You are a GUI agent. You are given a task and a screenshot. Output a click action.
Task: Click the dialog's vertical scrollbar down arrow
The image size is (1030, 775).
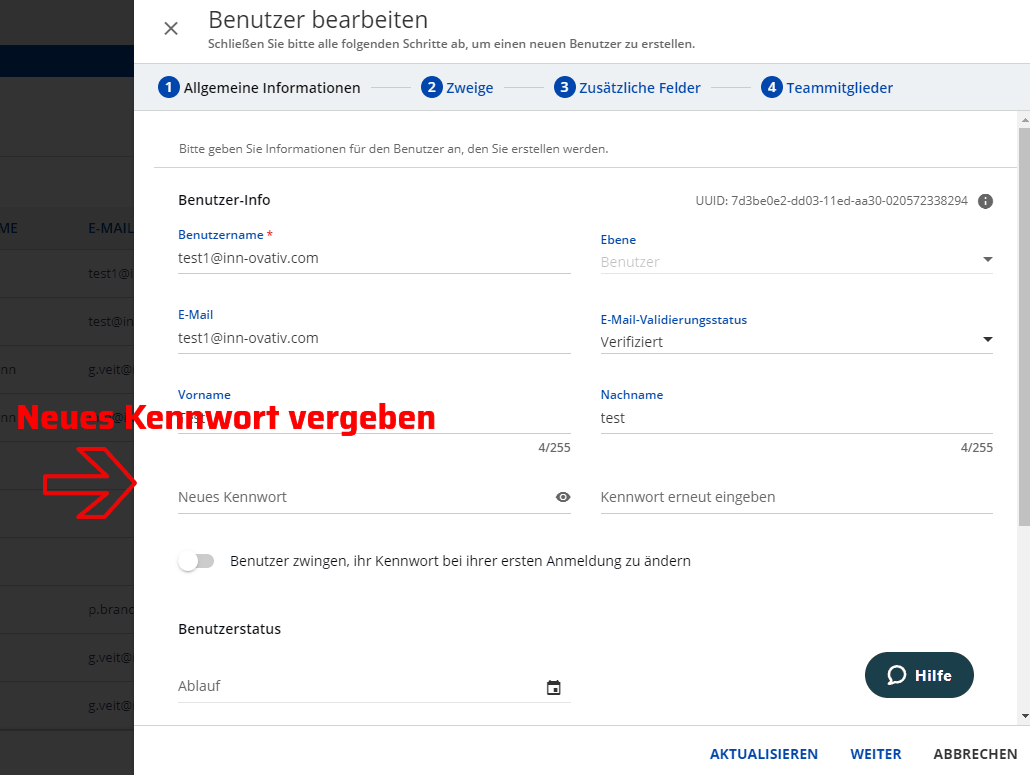pyautogui.click(x=1023, y=717)
